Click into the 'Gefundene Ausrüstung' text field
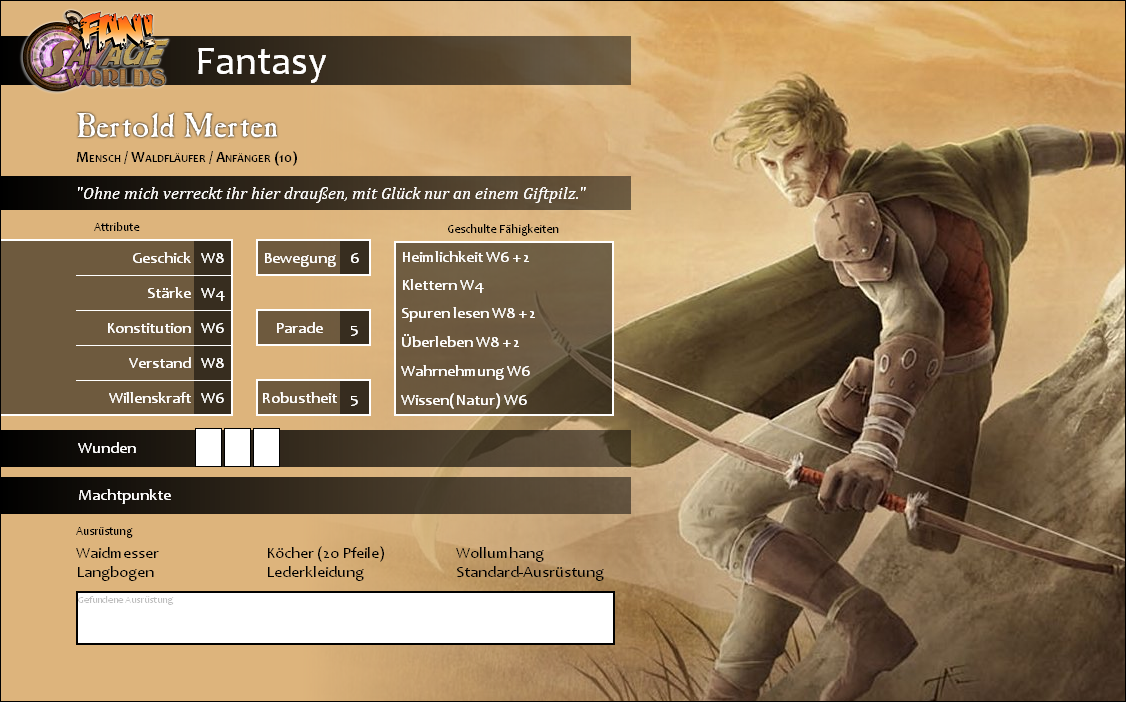Image resolution: width=1126 pixels, height=702 pixels. (345, 618)
